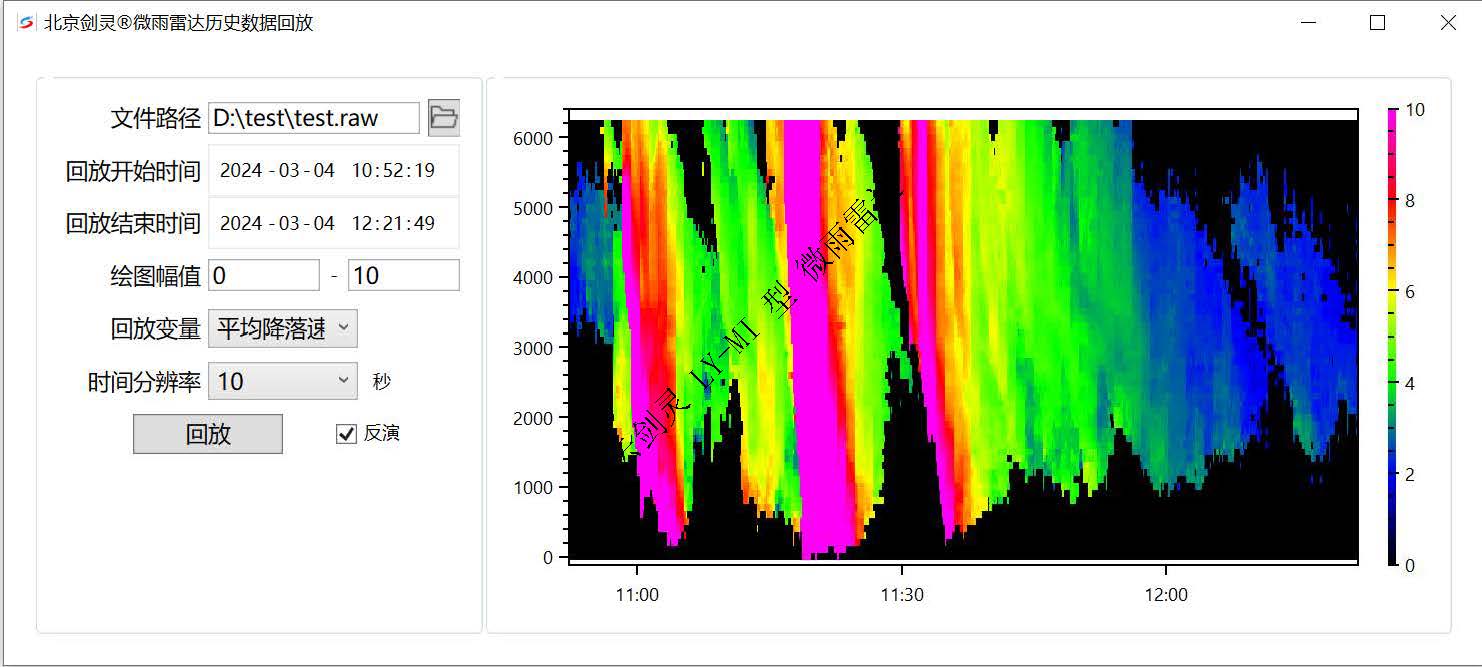Open the 时间分辨率 dropdown showing 10
Viewport: 1482px width, 667px height.
tap(283, 381)
